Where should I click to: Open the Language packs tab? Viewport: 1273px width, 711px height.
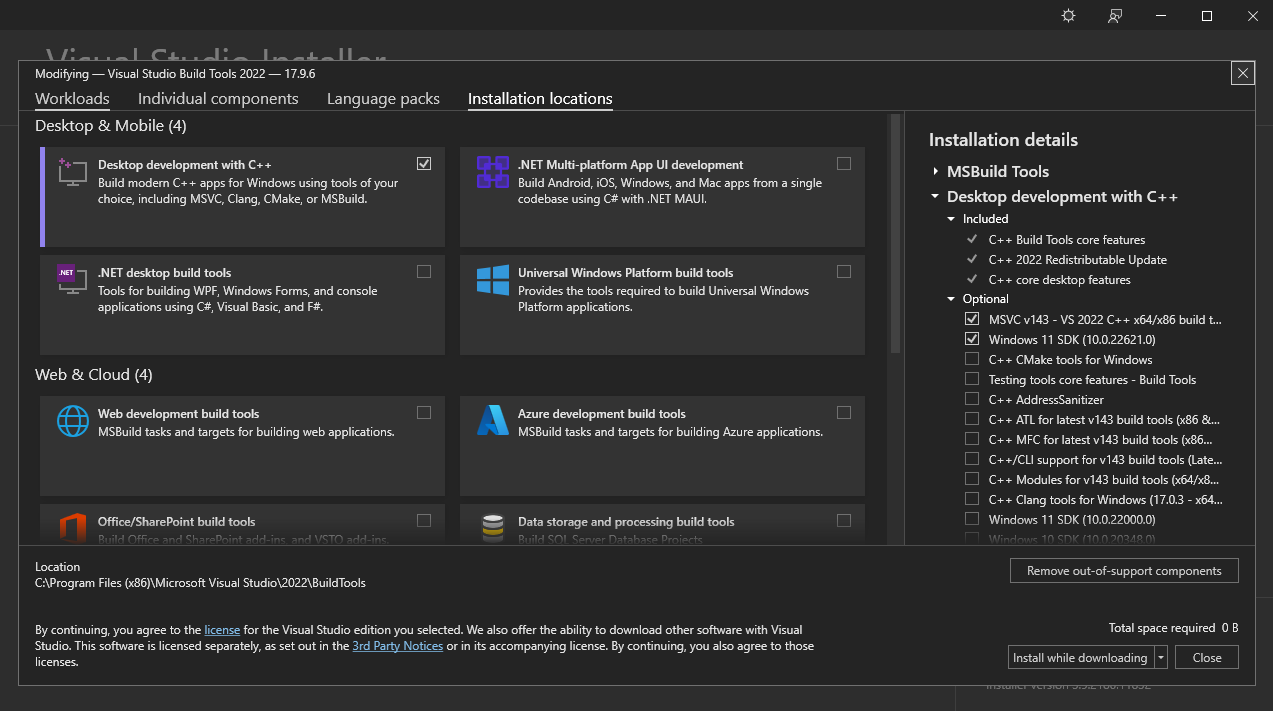(x=383, y=99)
